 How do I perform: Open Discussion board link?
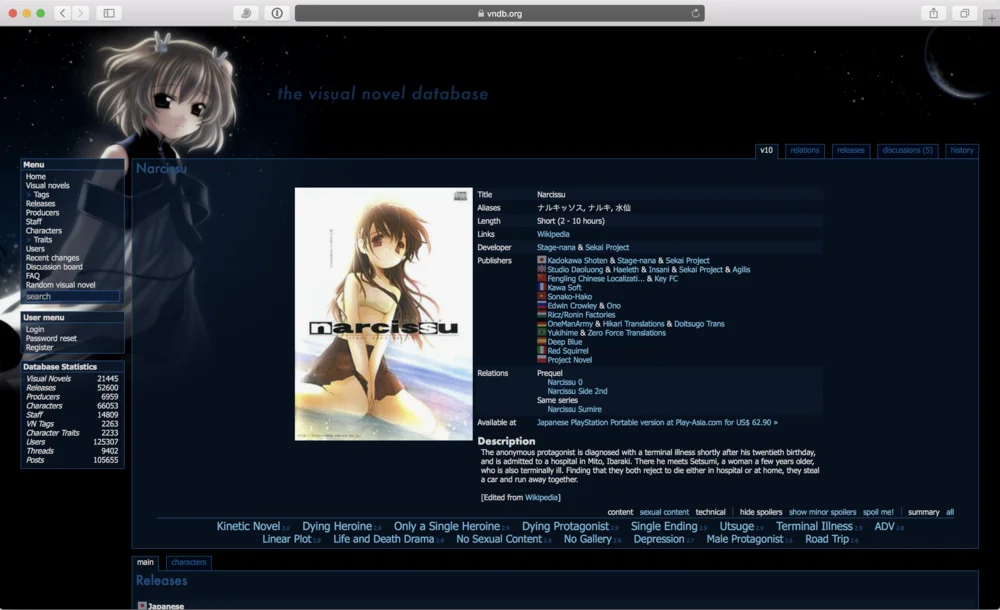(x=54, y=267)
